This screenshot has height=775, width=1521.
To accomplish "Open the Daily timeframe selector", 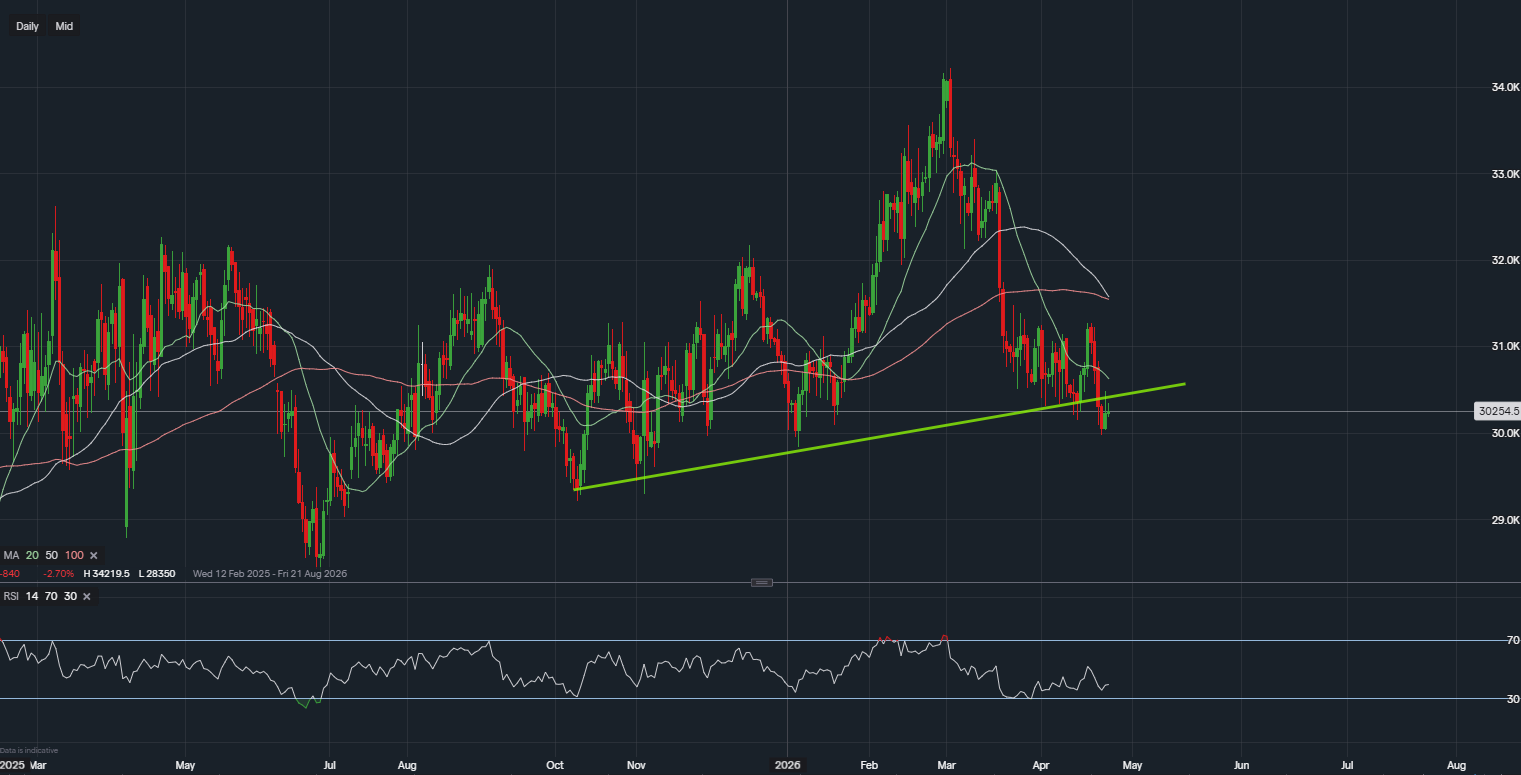I will 27,26.
